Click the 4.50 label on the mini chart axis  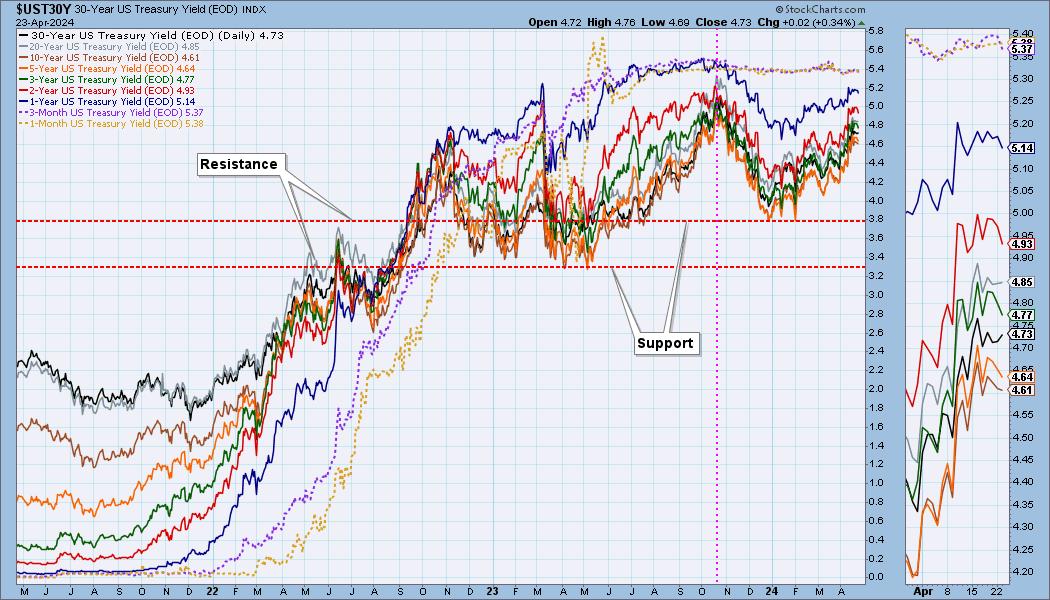[x=1022, y=437]
